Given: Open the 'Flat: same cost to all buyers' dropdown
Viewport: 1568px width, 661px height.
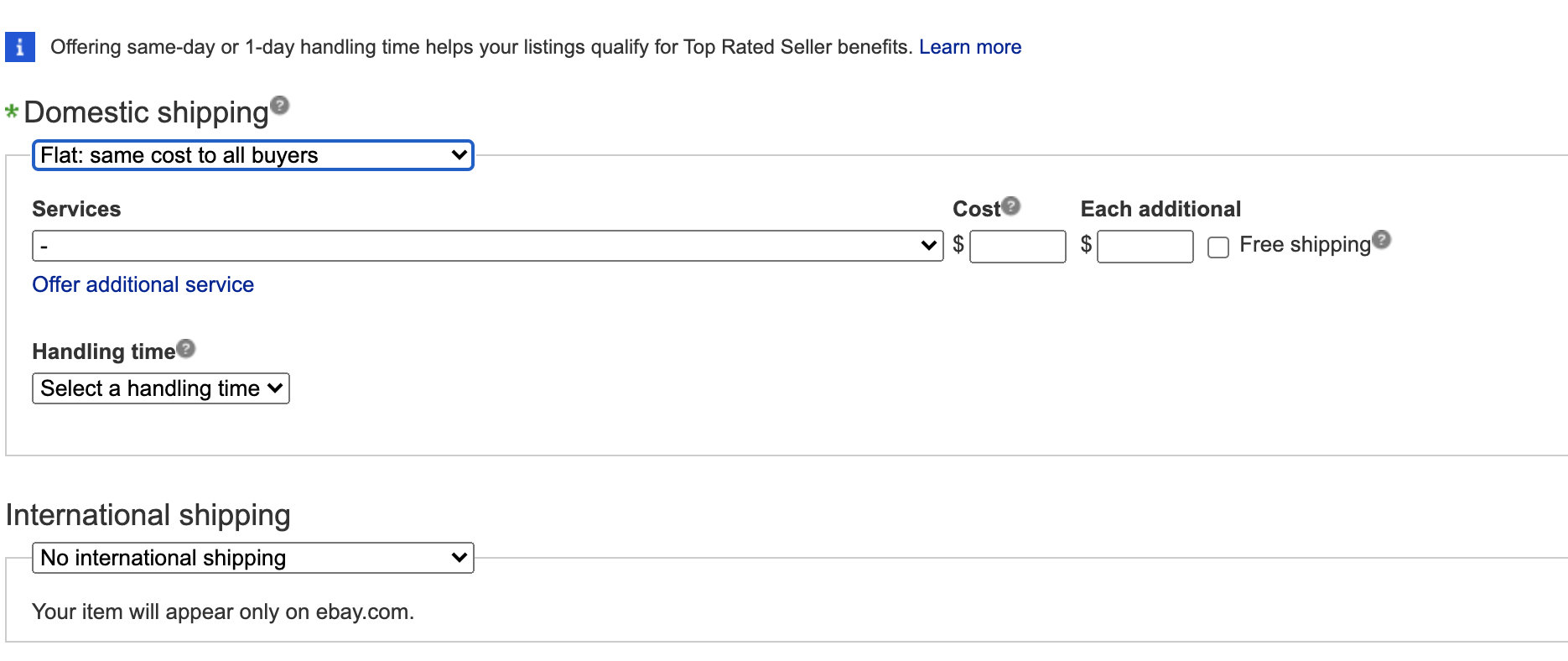Looking at the screenshot, I should pos(252,155).
